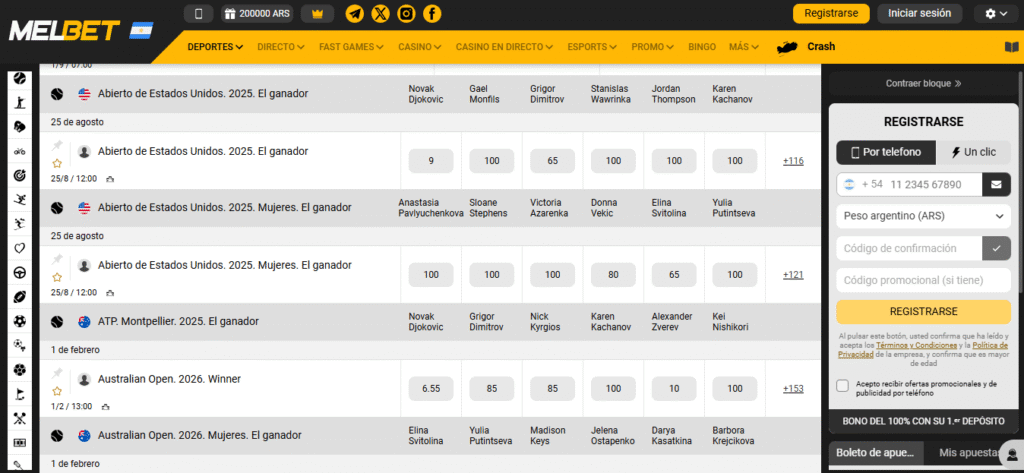Expand the ESPORTS menu
The width and height of the screenshot is (1024, 473).
[592, 47]
